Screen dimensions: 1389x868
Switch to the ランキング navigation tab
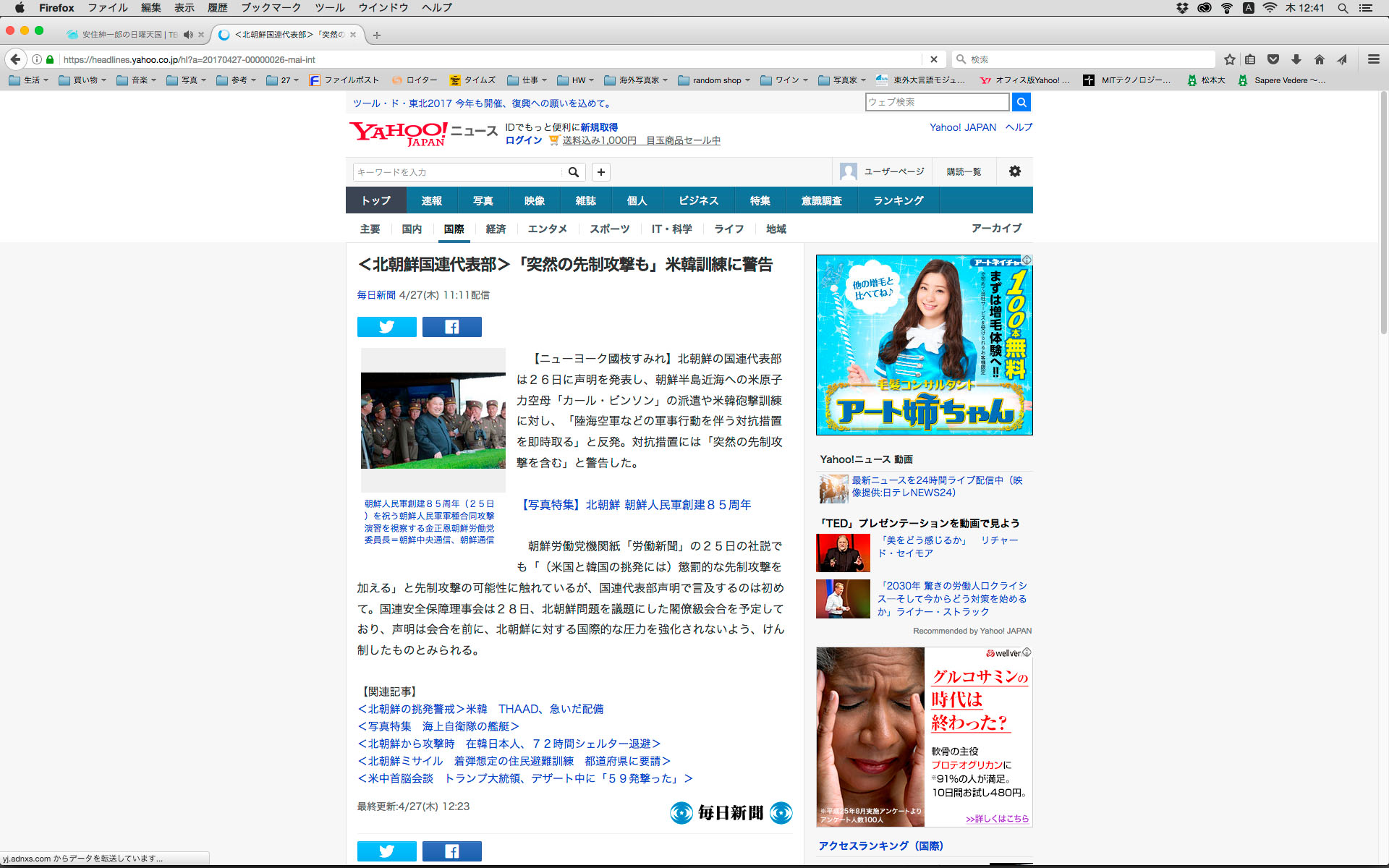(898, 200)
